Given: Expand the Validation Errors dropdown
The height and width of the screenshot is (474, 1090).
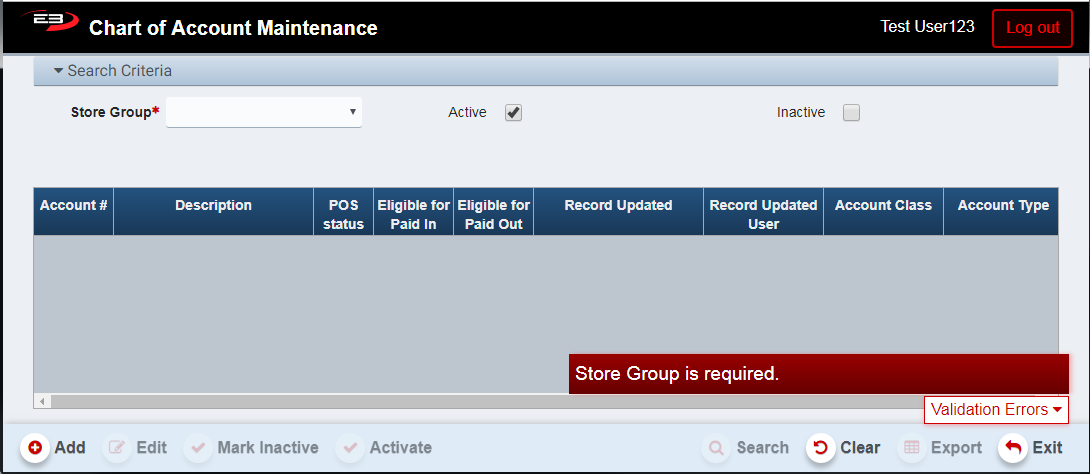Looking at the screenshot, I should (x=996, y=410).
